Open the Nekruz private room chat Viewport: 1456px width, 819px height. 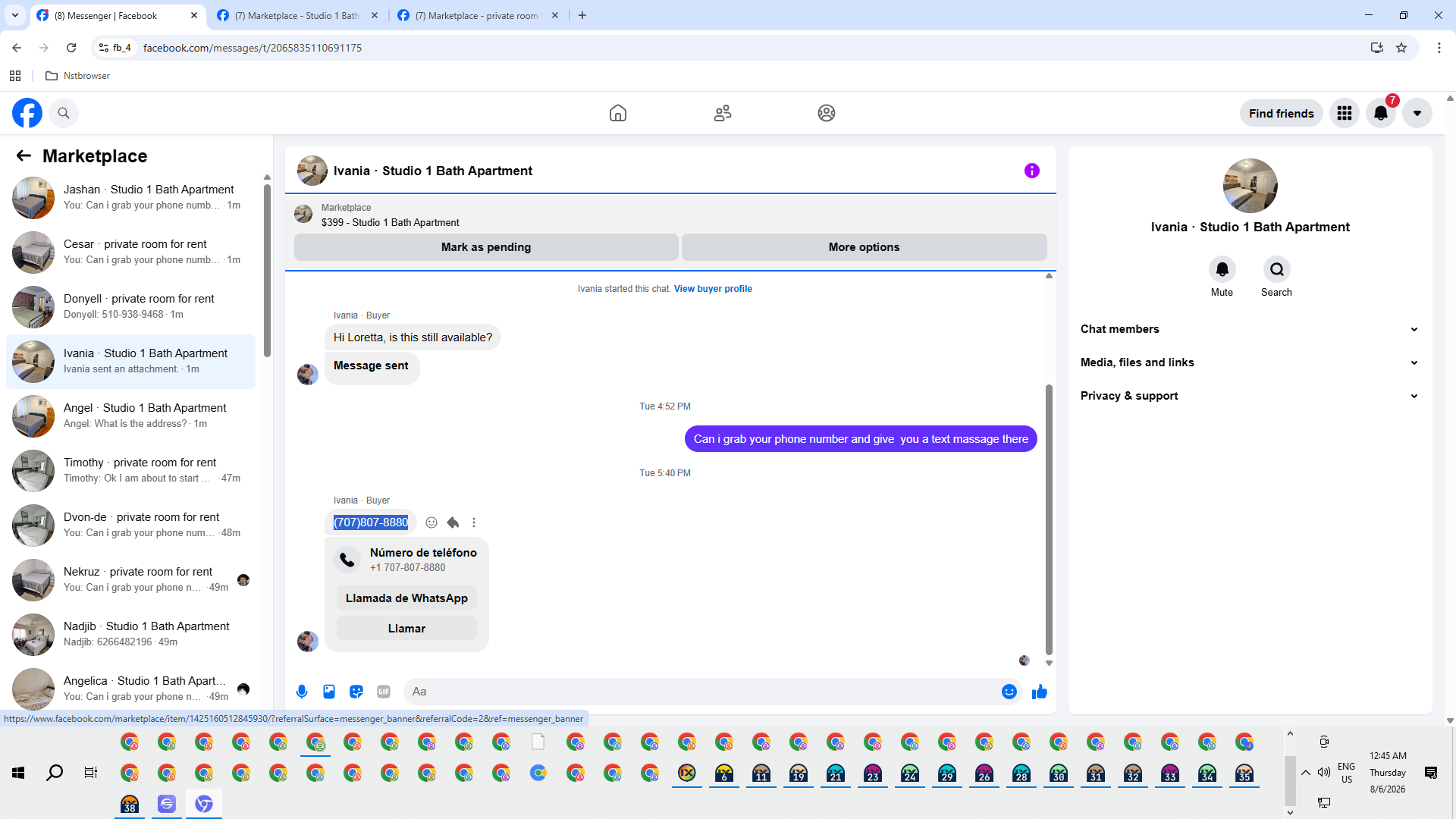[x=130, y=579]
